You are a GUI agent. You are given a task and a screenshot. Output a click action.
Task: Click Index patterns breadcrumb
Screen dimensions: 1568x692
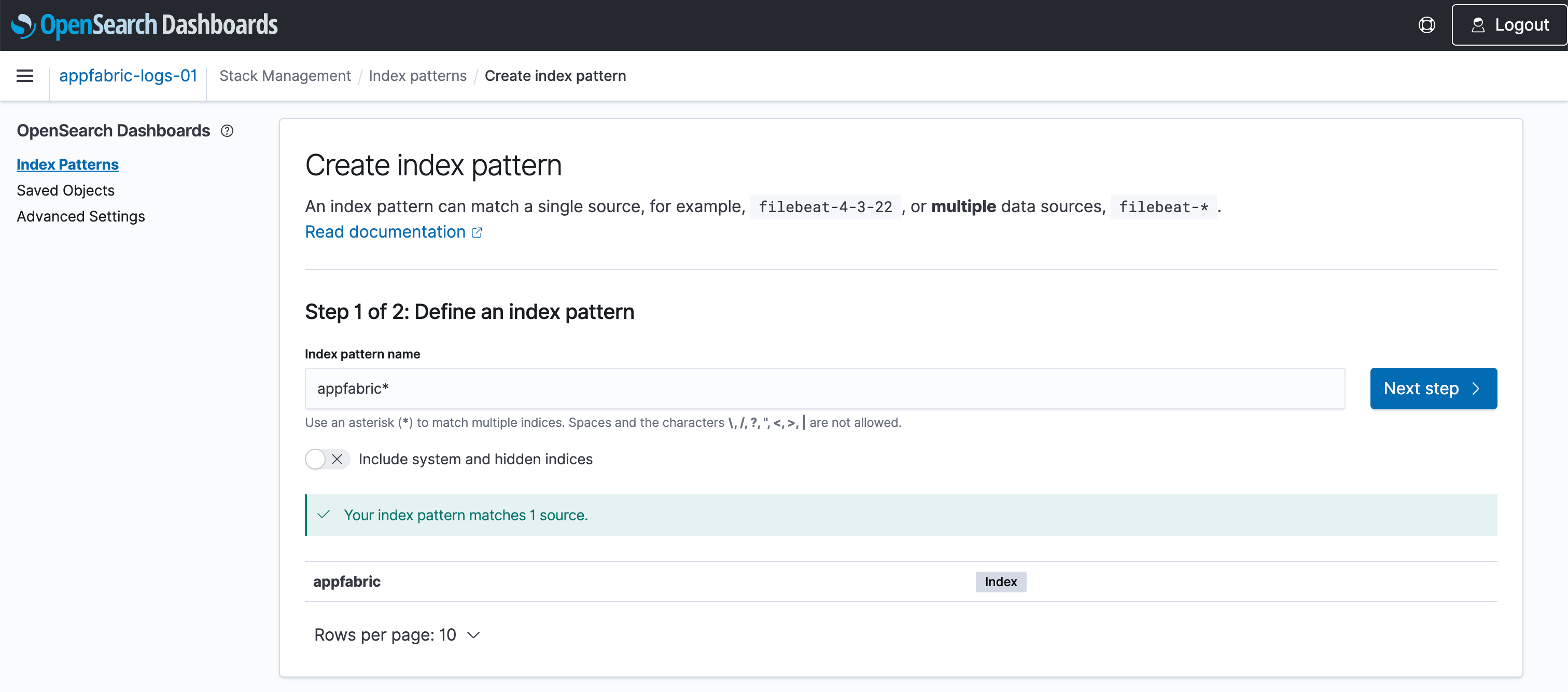point(417,76)
